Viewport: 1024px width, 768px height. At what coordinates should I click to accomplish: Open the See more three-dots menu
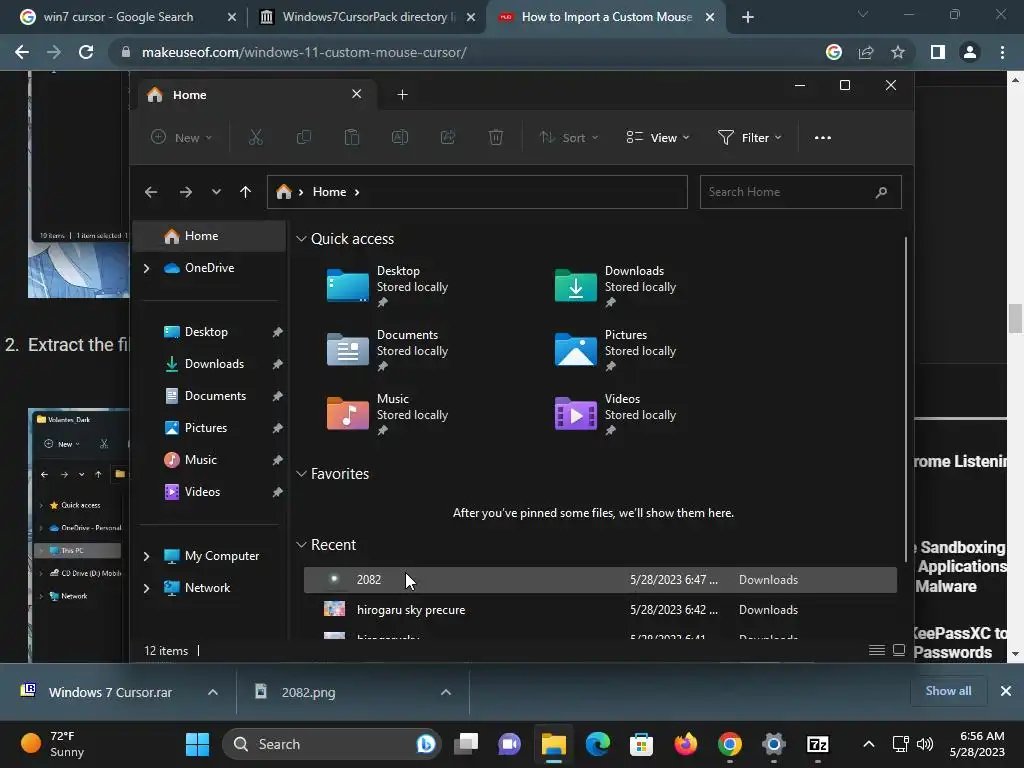point(823,138)
